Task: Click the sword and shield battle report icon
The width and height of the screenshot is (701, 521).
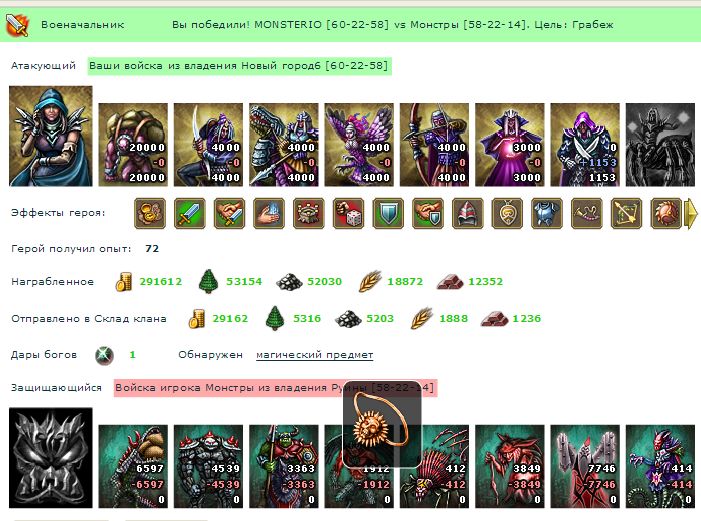Action: coord(17,25)
